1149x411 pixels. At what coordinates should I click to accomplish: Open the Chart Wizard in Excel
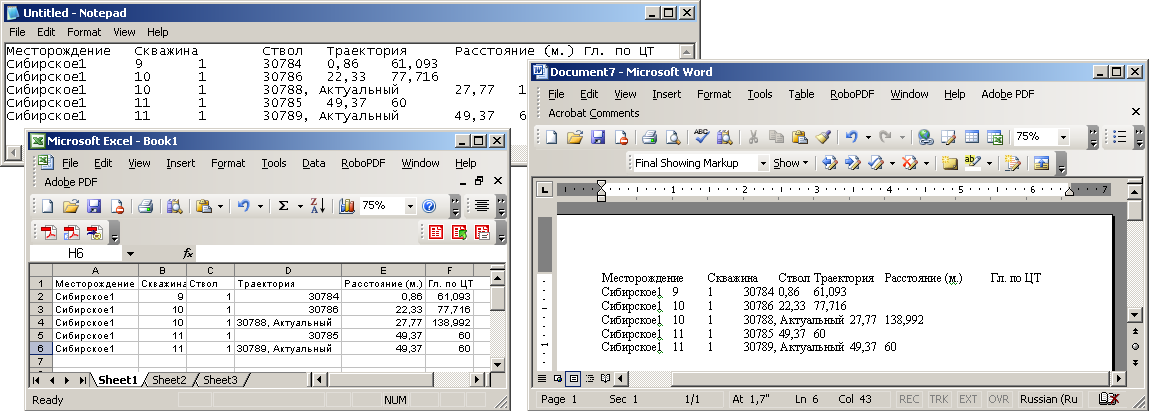coord(347,206)
